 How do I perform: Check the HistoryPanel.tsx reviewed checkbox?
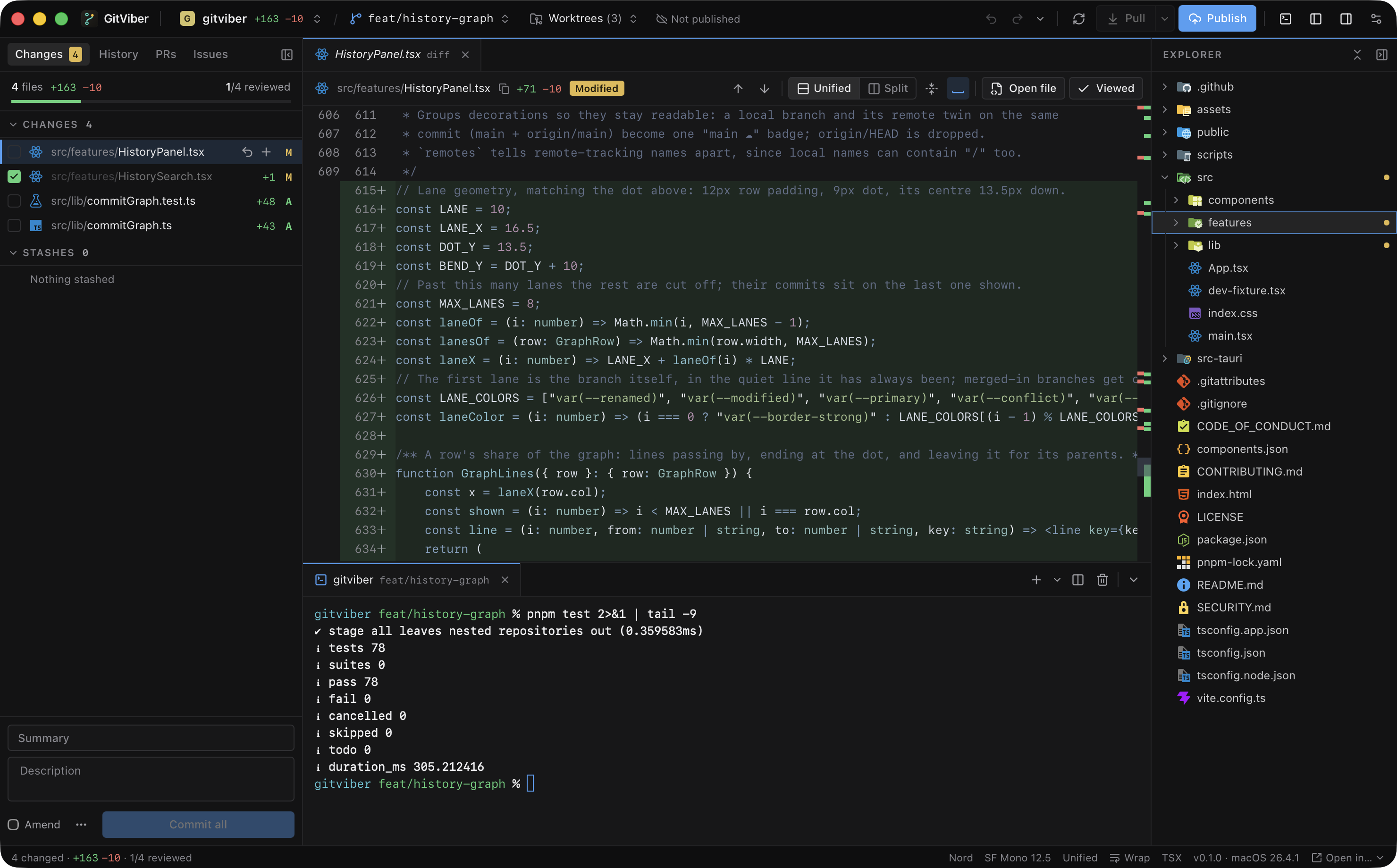[x=14, y=152]
